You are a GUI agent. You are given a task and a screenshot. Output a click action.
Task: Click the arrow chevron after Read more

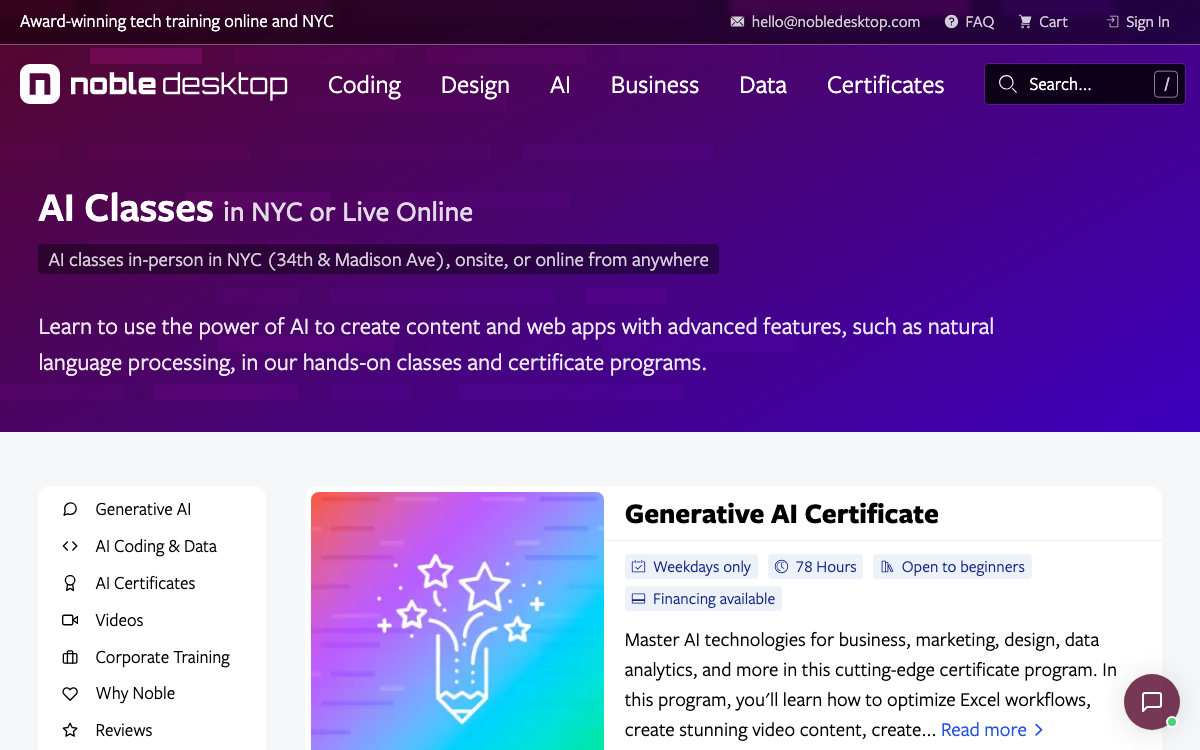point(1039,730)
